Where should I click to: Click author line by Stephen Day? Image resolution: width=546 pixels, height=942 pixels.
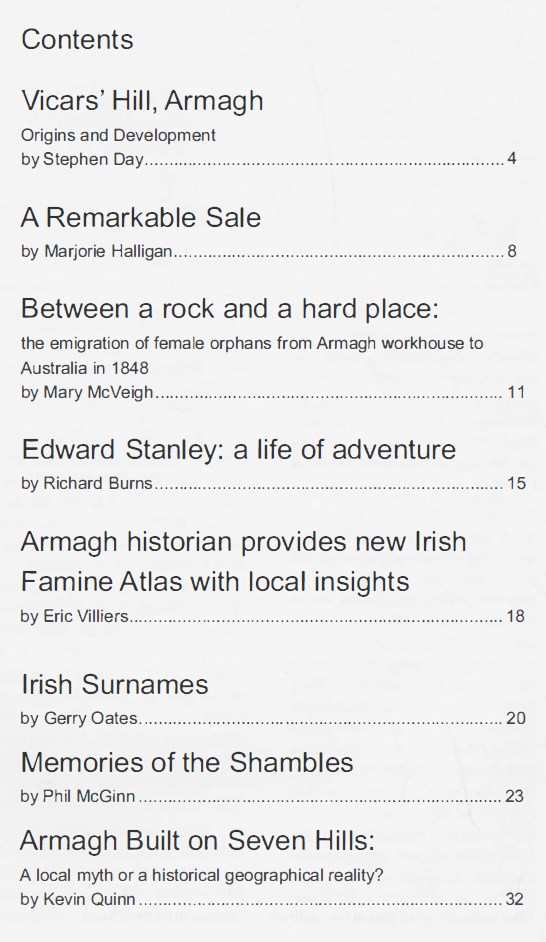(83, 159)
